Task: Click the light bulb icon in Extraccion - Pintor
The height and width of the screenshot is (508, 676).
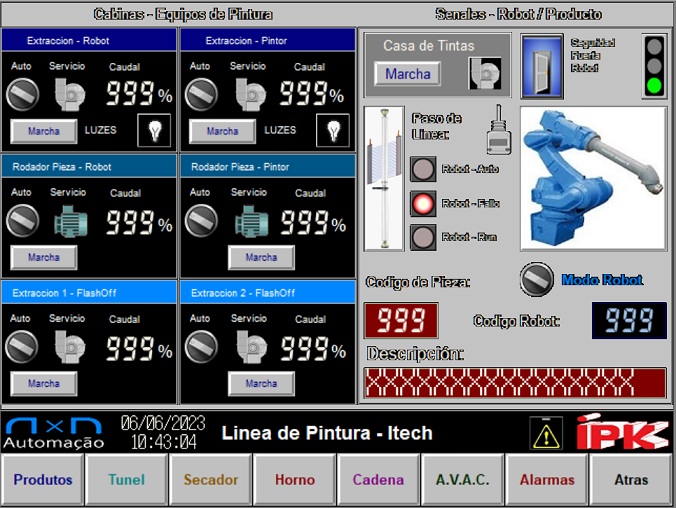Action: 333,130
